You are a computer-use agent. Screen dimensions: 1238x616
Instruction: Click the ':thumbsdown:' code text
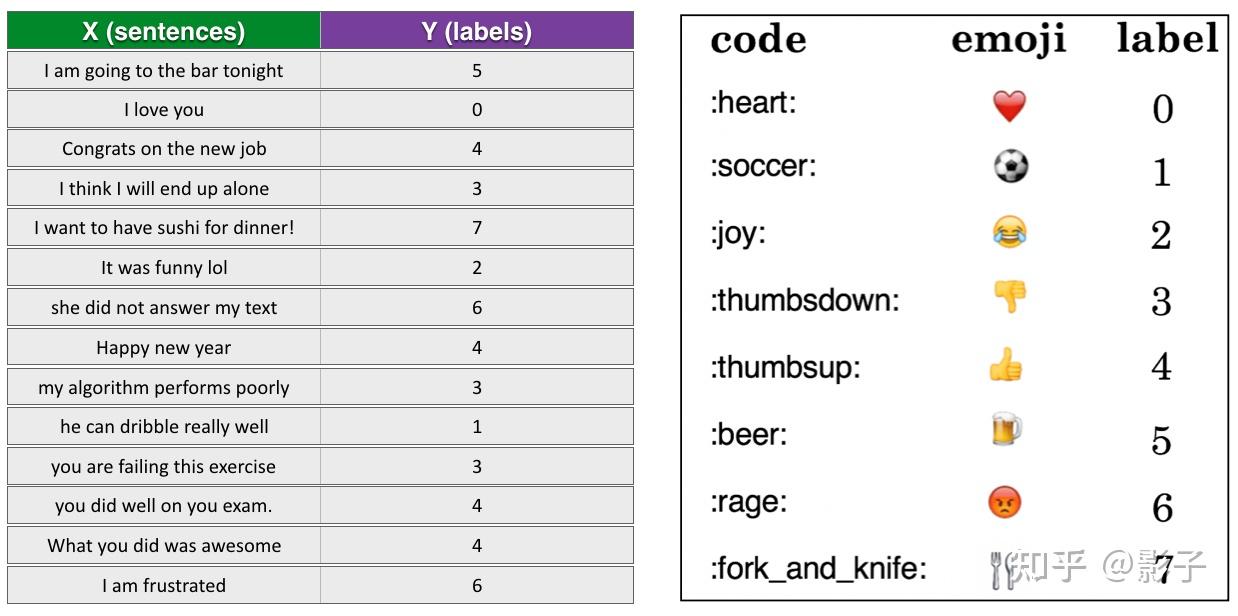tap(805, 300)
